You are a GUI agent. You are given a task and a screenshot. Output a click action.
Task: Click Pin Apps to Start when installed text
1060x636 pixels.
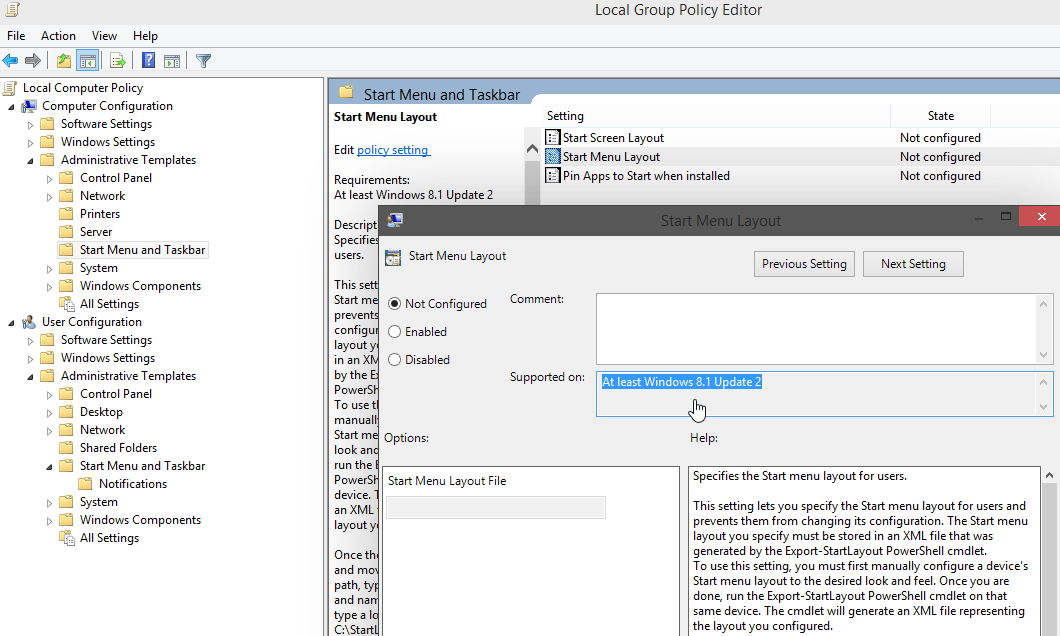point(646,176)
